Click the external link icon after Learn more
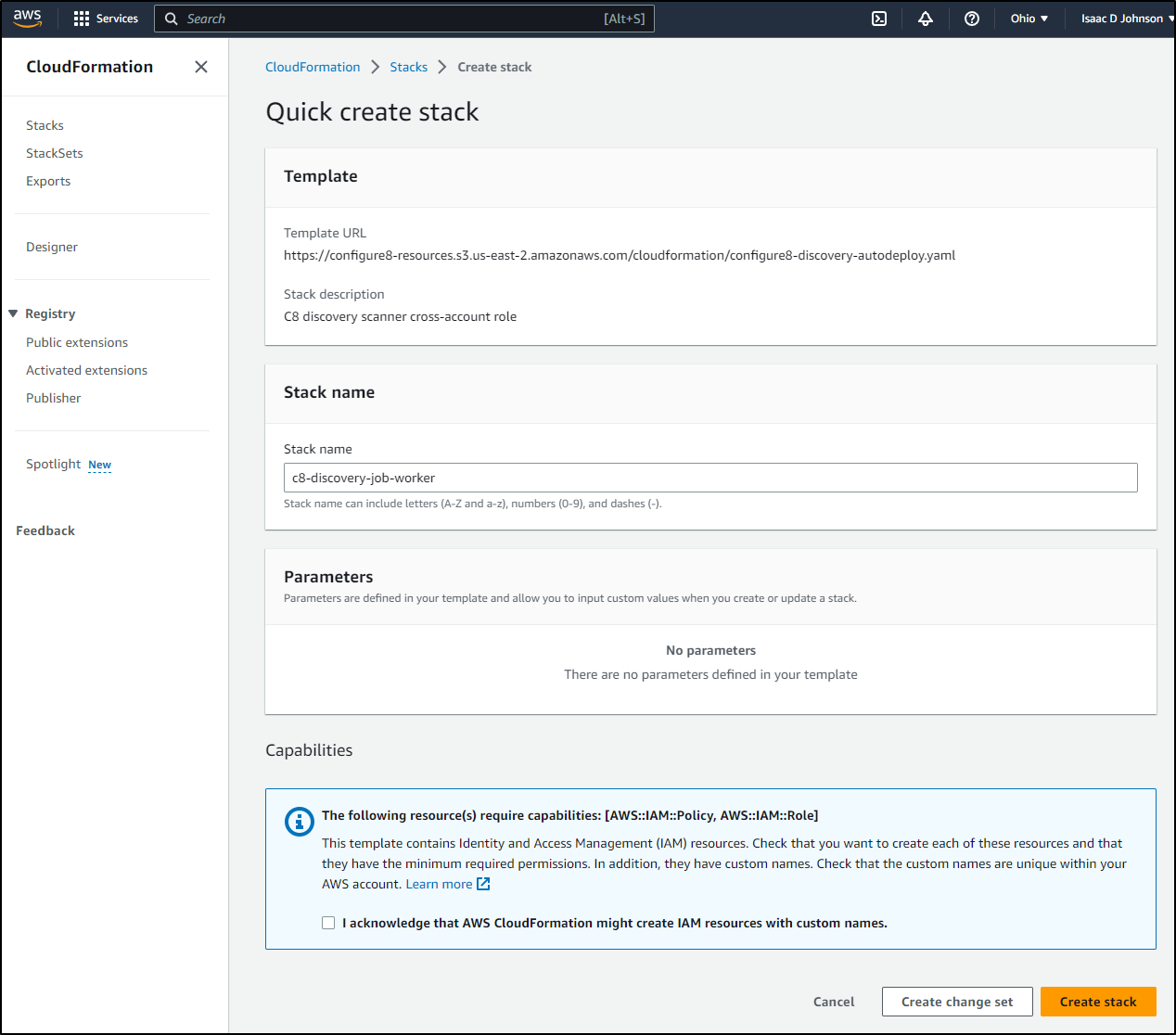 tap(483, 884)
